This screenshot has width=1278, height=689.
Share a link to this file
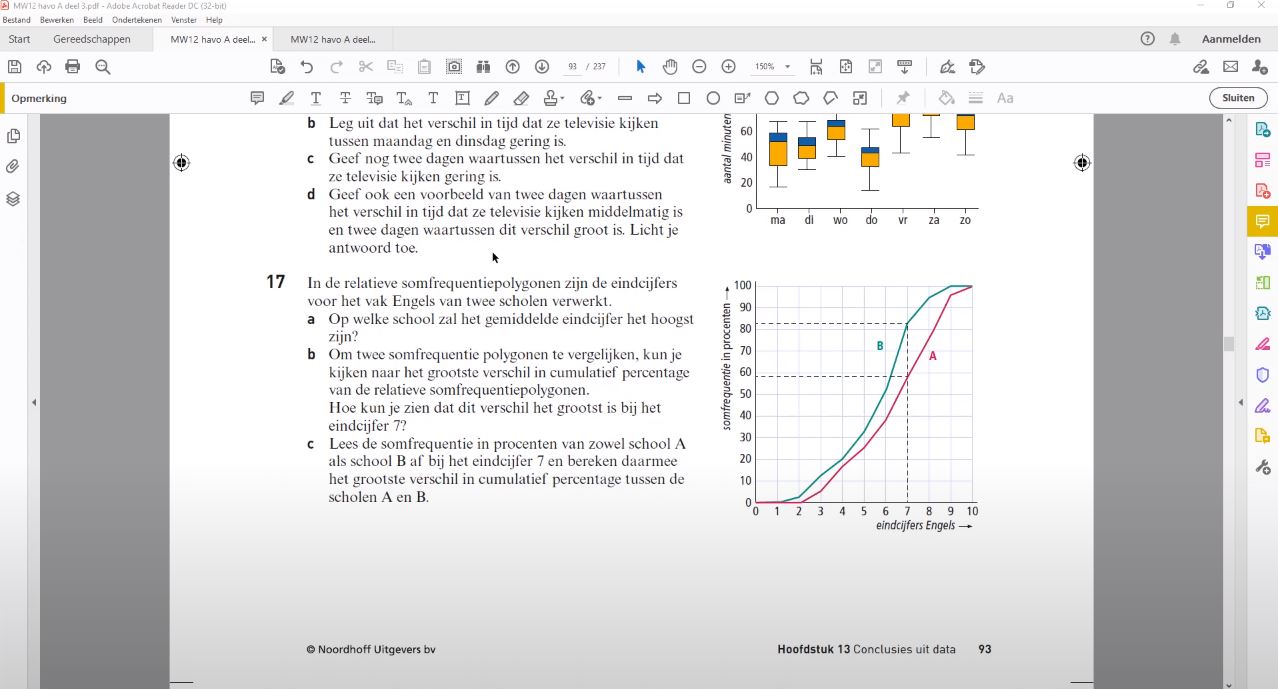(1201, 66)
